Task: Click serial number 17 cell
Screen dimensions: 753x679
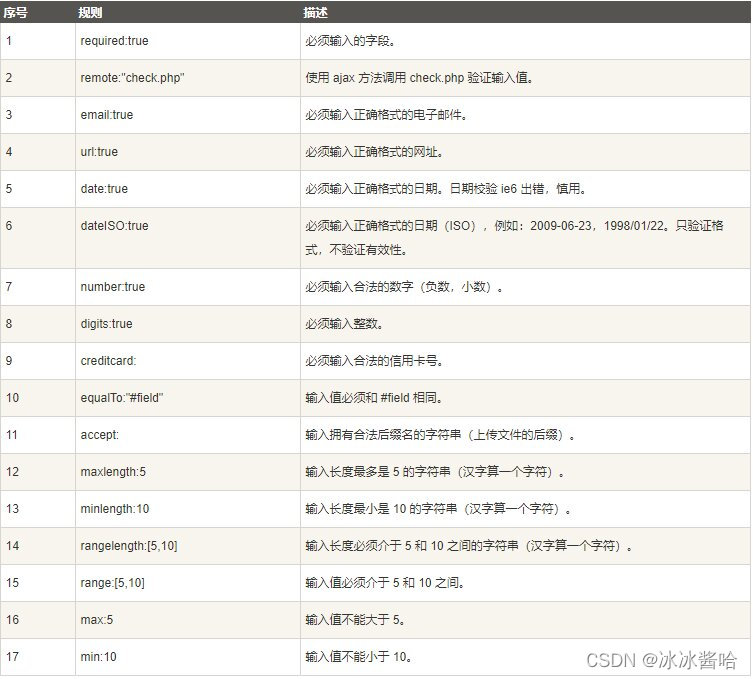Action: coord(38,657)
